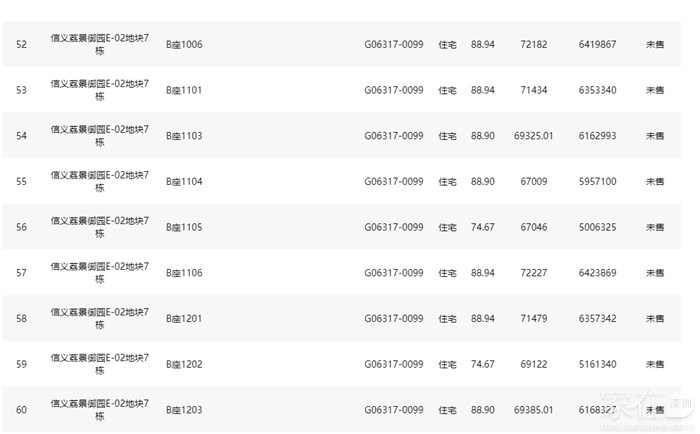Select unit price 69325.01
This screenshot has width=700, height=434.
coord(533,136)
